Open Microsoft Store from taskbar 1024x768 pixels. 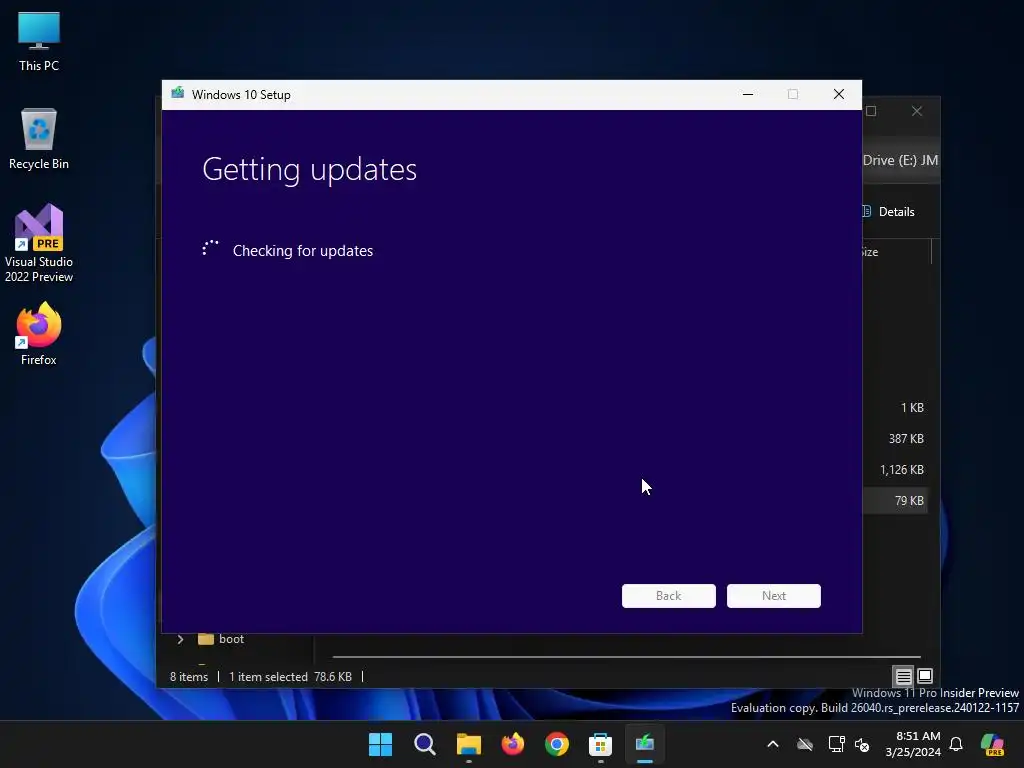(x=600, y=744)
